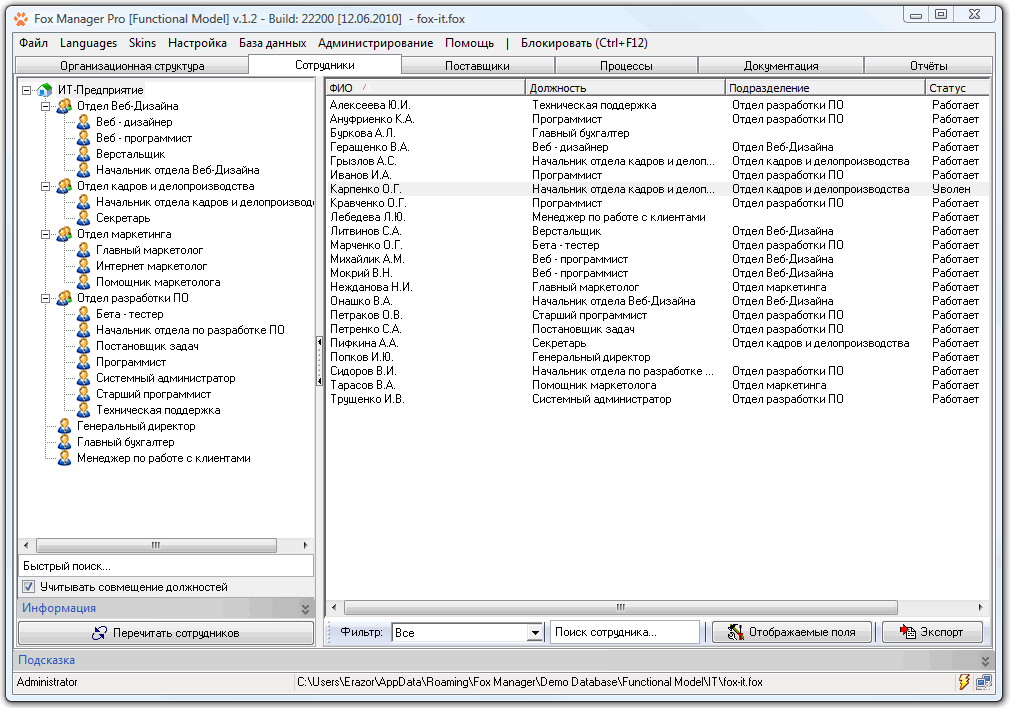Click the Веб - программист tree icon
1010x708 pixels.
tap(83, 139)
